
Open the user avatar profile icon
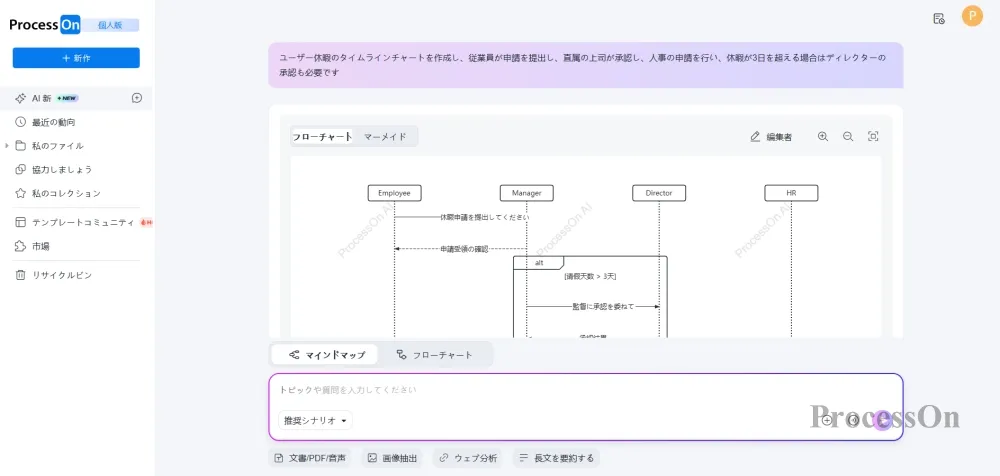click(972, 17)
